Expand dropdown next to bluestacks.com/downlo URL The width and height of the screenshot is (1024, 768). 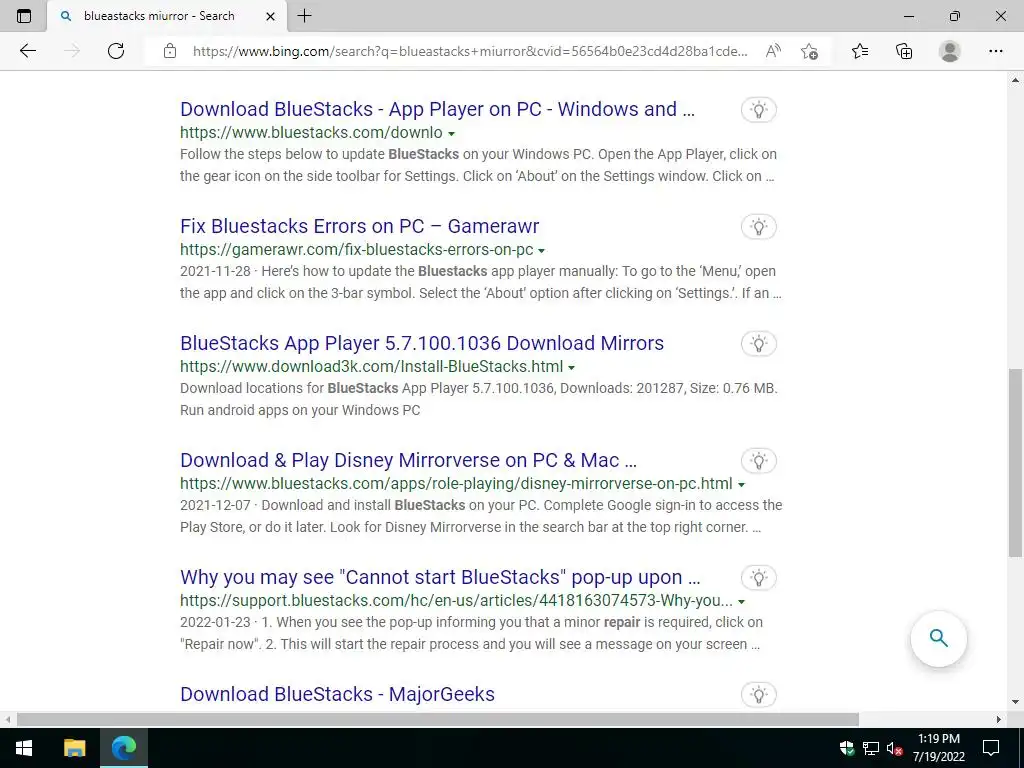pos(451,133)
